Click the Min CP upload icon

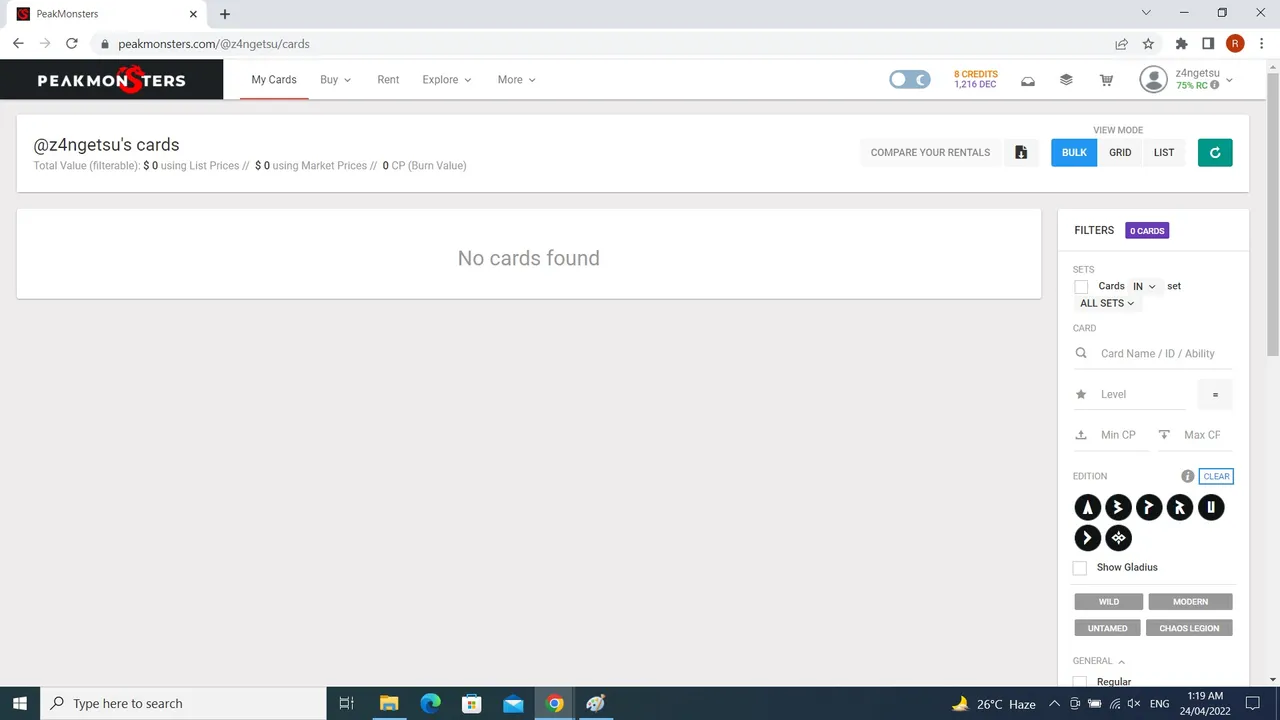[1081, 435]
